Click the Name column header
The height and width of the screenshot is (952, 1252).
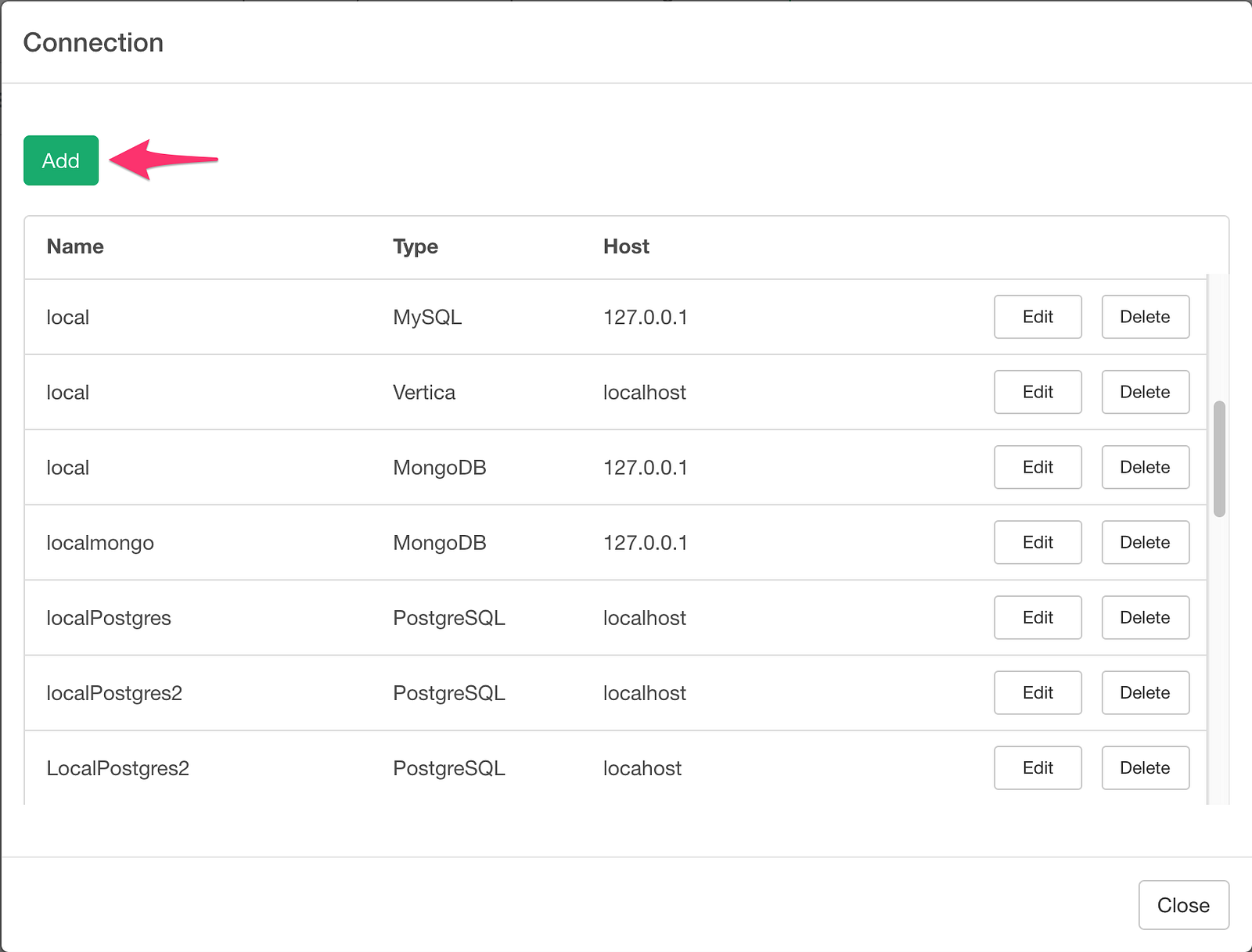click(x=75, y=246)
